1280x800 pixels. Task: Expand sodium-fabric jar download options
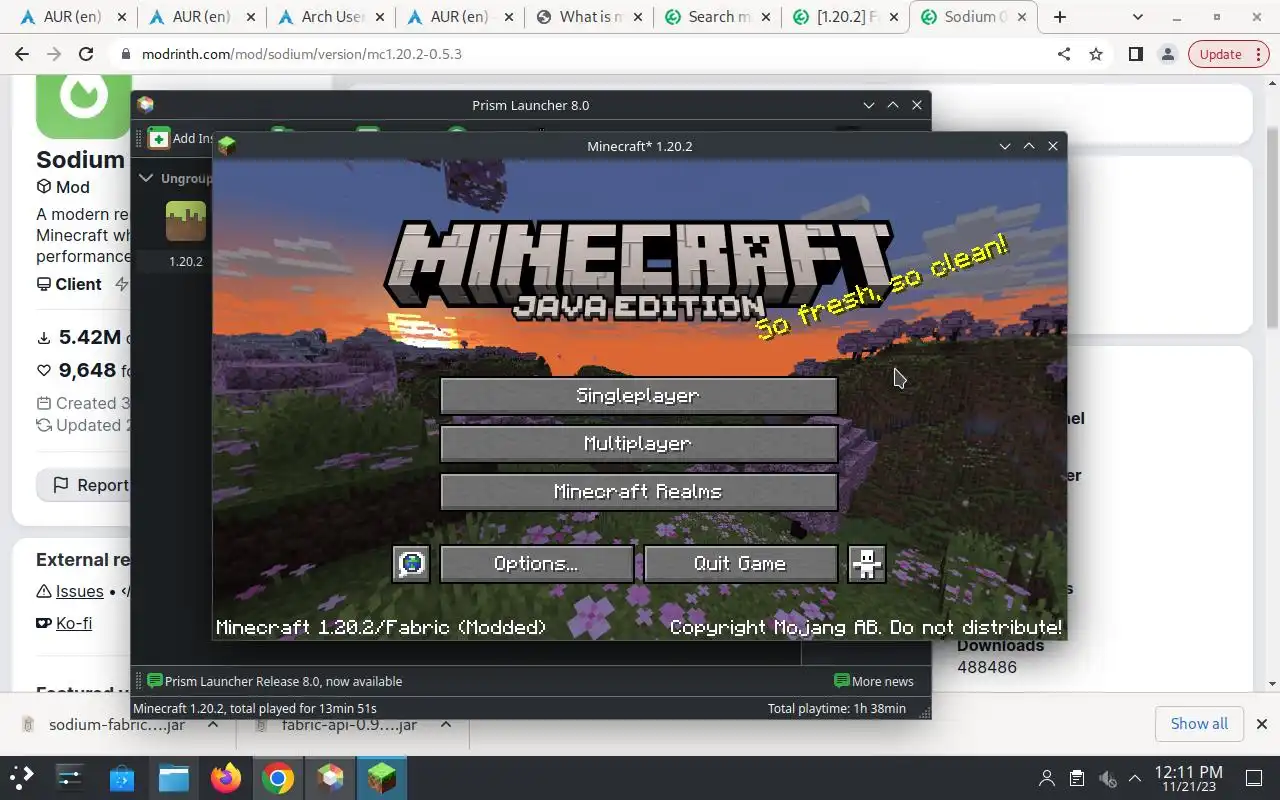pyautogui.click(x=212, y=724)
